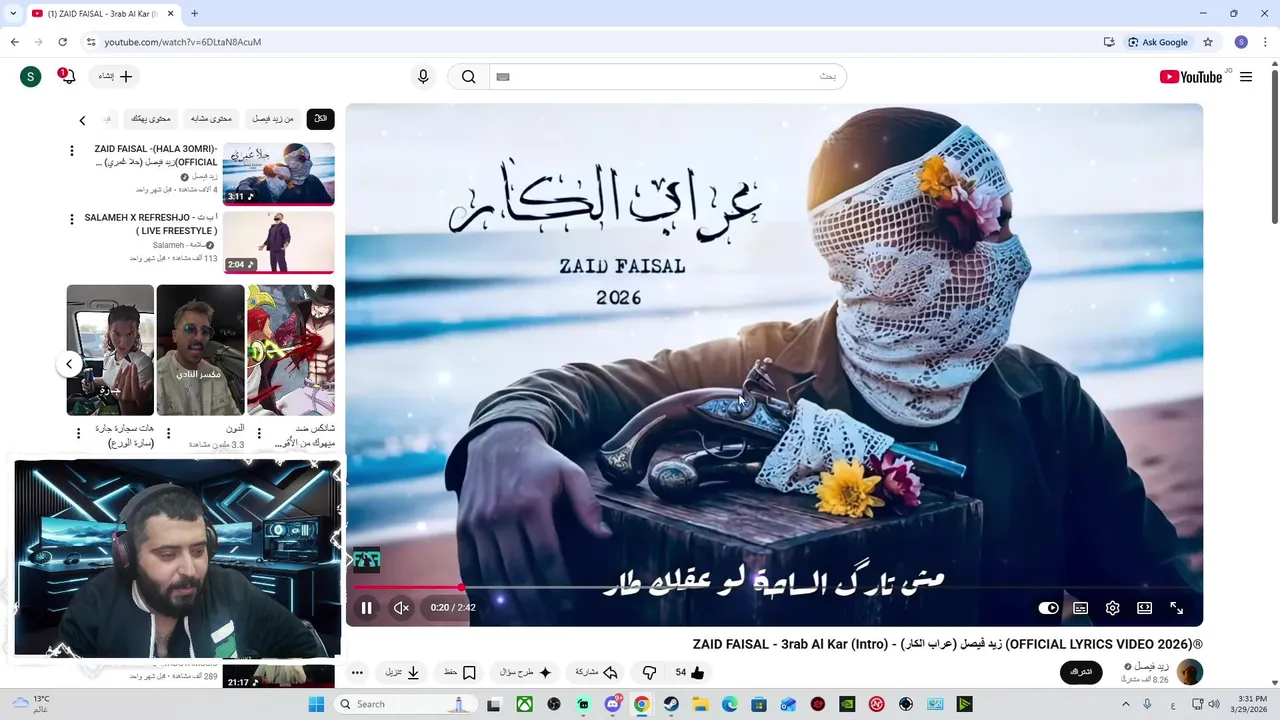Open the on-screen keyboard icon in the search box
The width and height of the screenshot is (1280, 720).
pos(503,77)
